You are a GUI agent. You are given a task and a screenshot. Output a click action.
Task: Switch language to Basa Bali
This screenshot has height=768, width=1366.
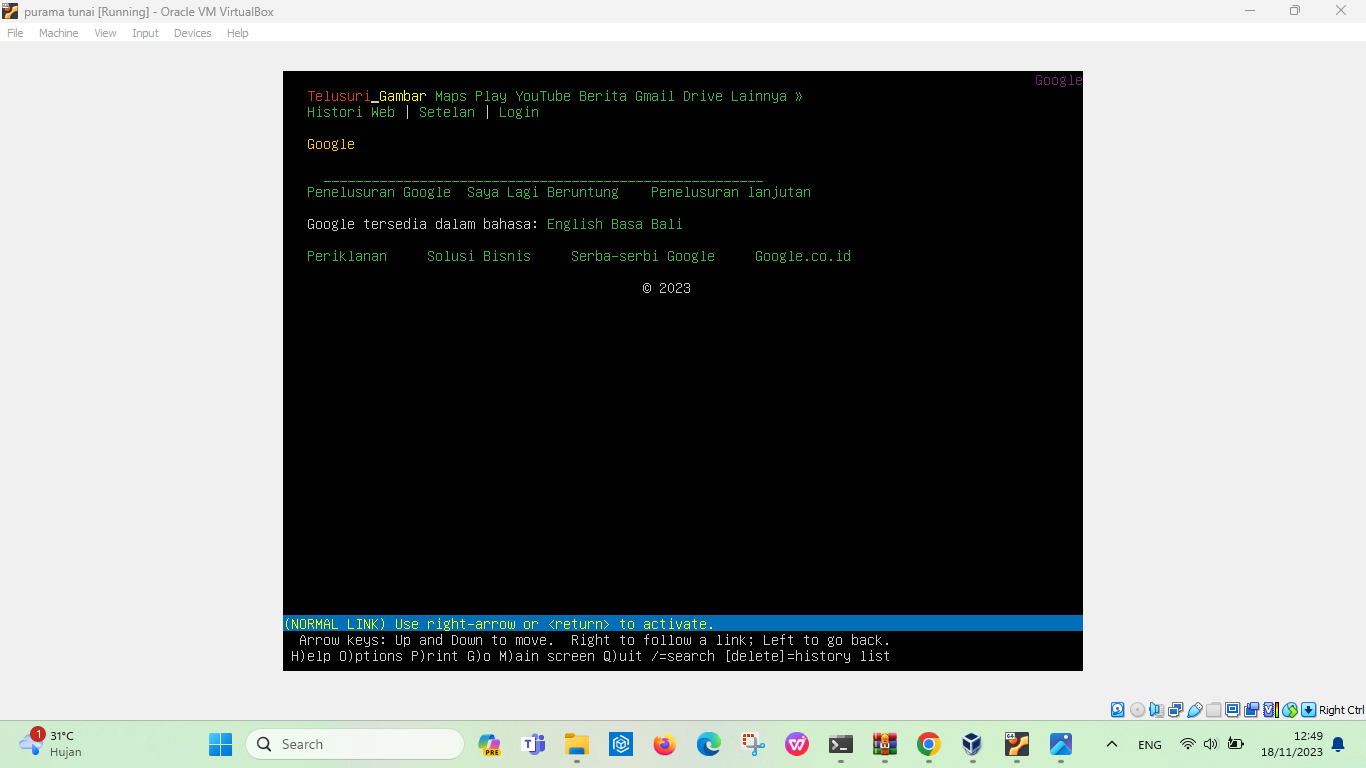click(x=647, y=224)
